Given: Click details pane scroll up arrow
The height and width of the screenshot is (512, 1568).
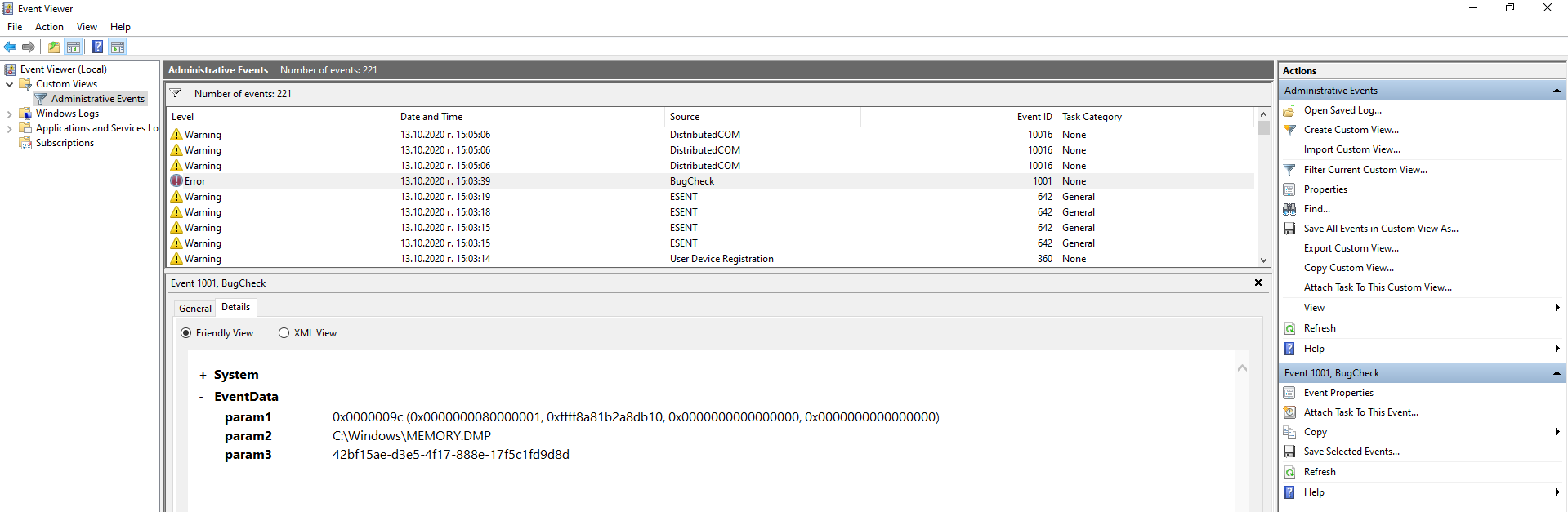Looking at the screenshot, I should pyautogui.click(x=1242, y=368).
